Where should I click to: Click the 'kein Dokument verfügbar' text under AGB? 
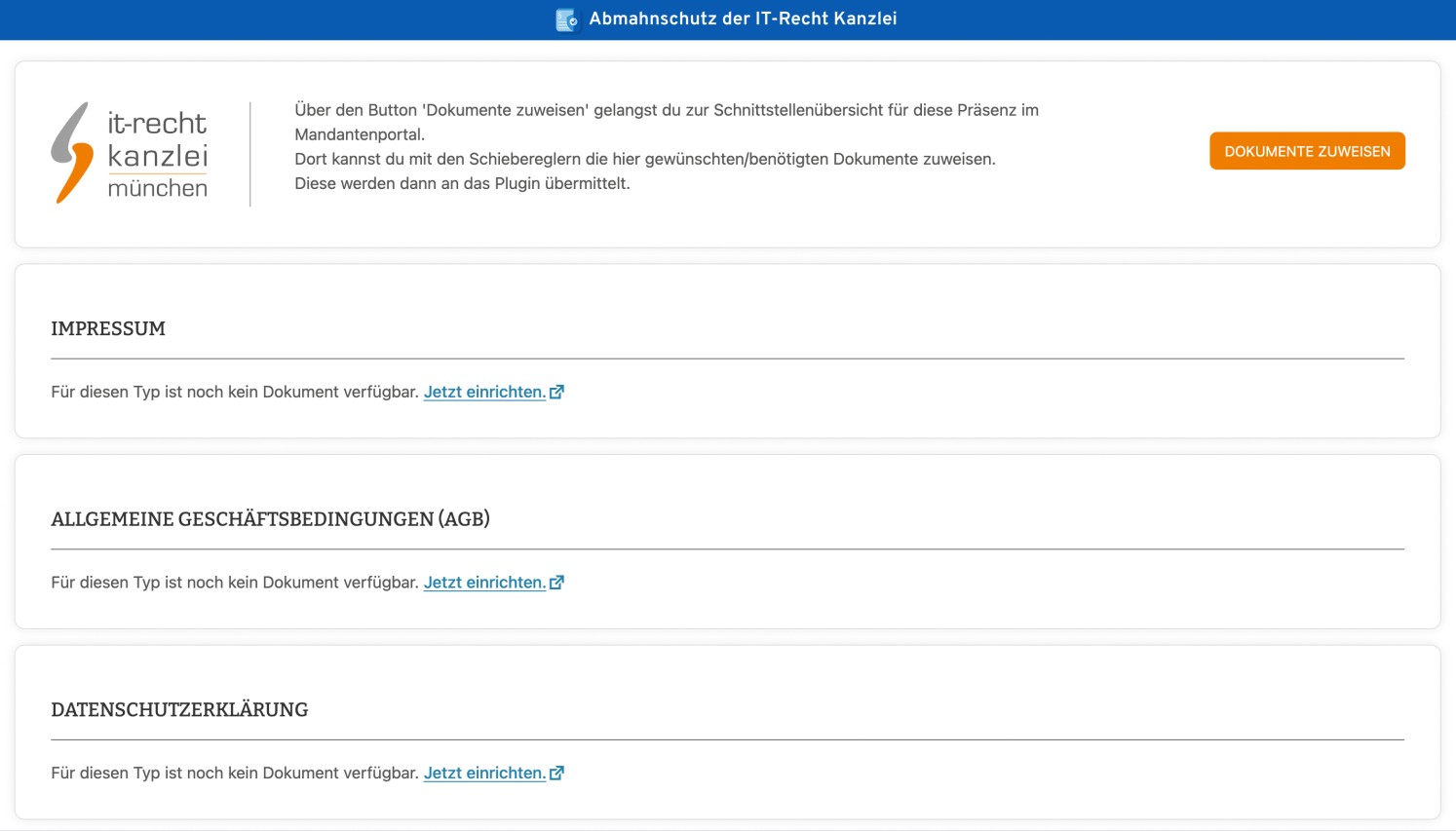pos(234,583)
